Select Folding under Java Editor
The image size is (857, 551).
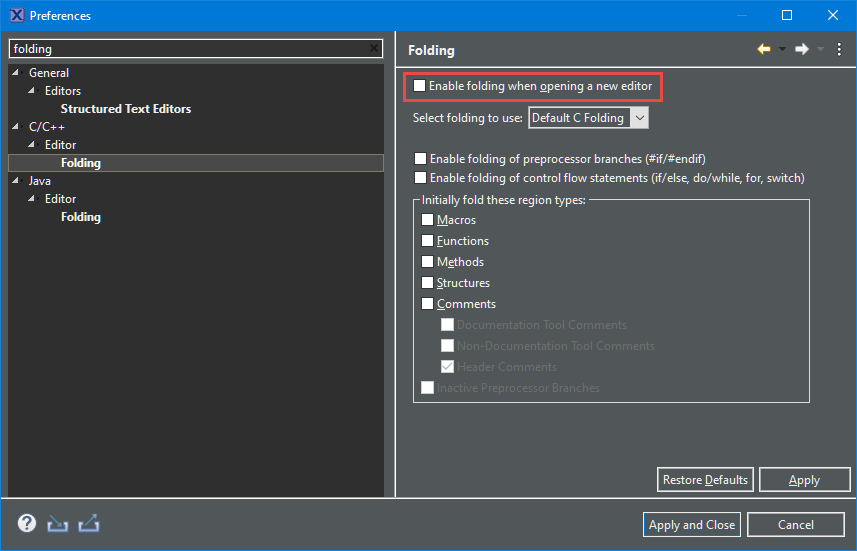click(80, 217)
